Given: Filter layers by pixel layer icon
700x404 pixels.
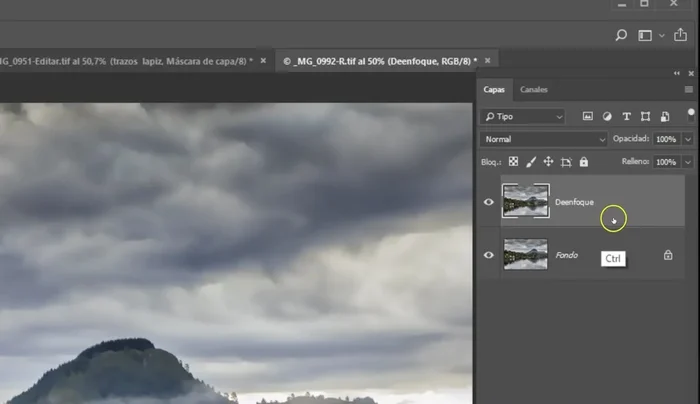Looking at the screenshot, I should pos(588,116).
